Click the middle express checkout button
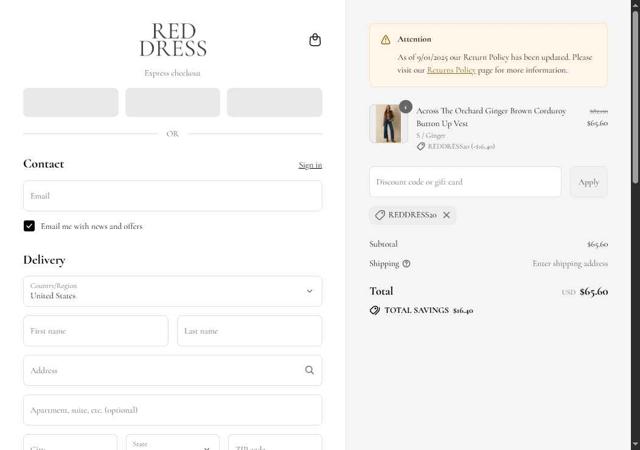640x450 pixels. click(173, 102)
